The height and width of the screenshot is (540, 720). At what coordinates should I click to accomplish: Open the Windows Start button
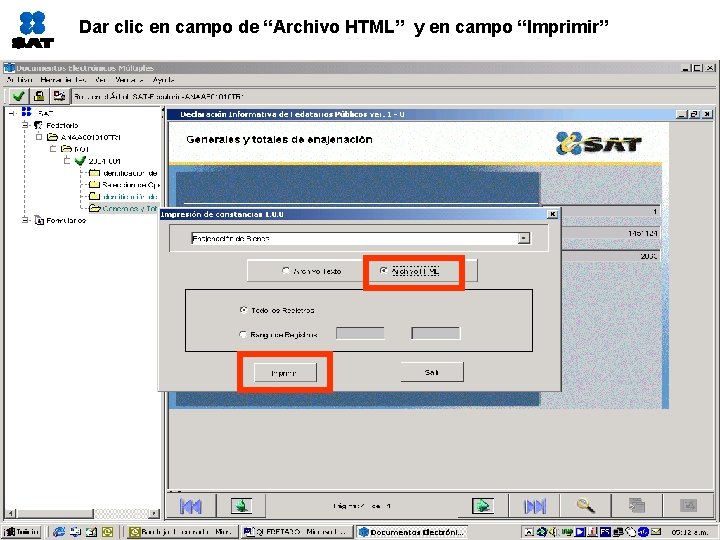(x=22, y=532)
